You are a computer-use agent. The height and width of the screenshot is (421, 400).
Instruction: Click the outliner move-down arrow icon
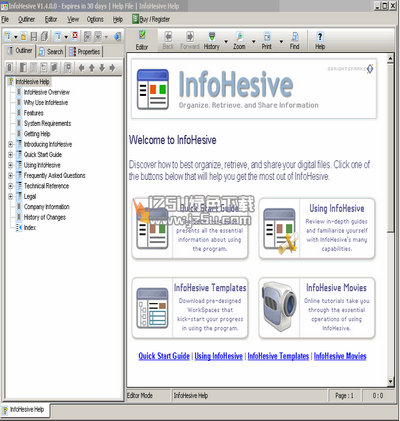pos(102,68)
